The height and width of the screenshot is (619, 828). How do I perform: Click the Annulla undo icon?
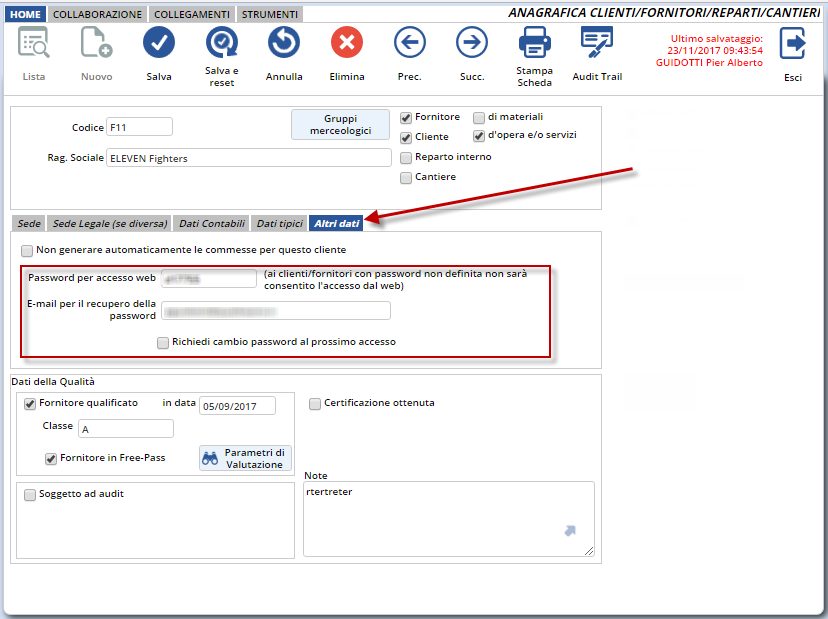(x=284, y=43)
